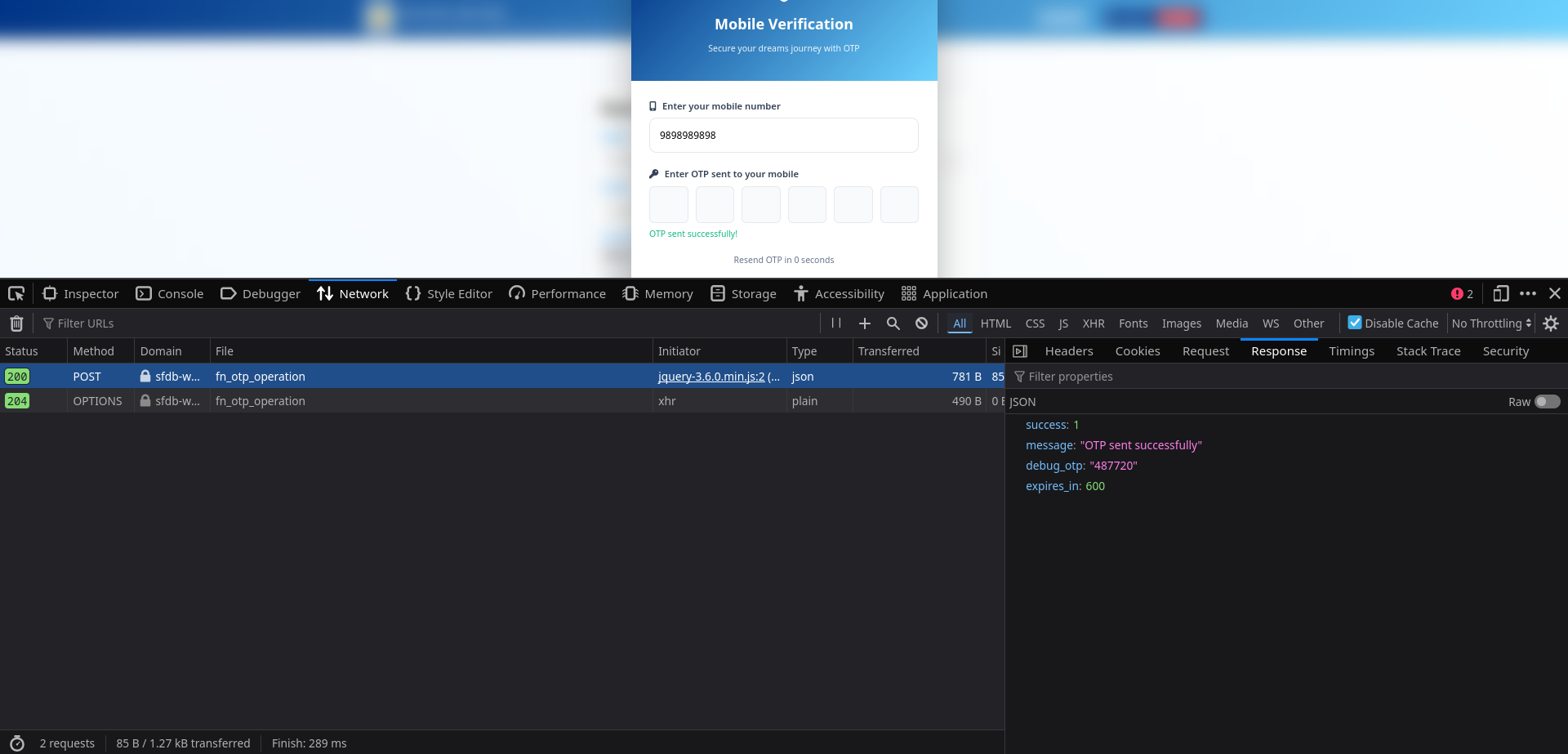
Task: Open the Headers tab
Action: tap(1068, 351)
